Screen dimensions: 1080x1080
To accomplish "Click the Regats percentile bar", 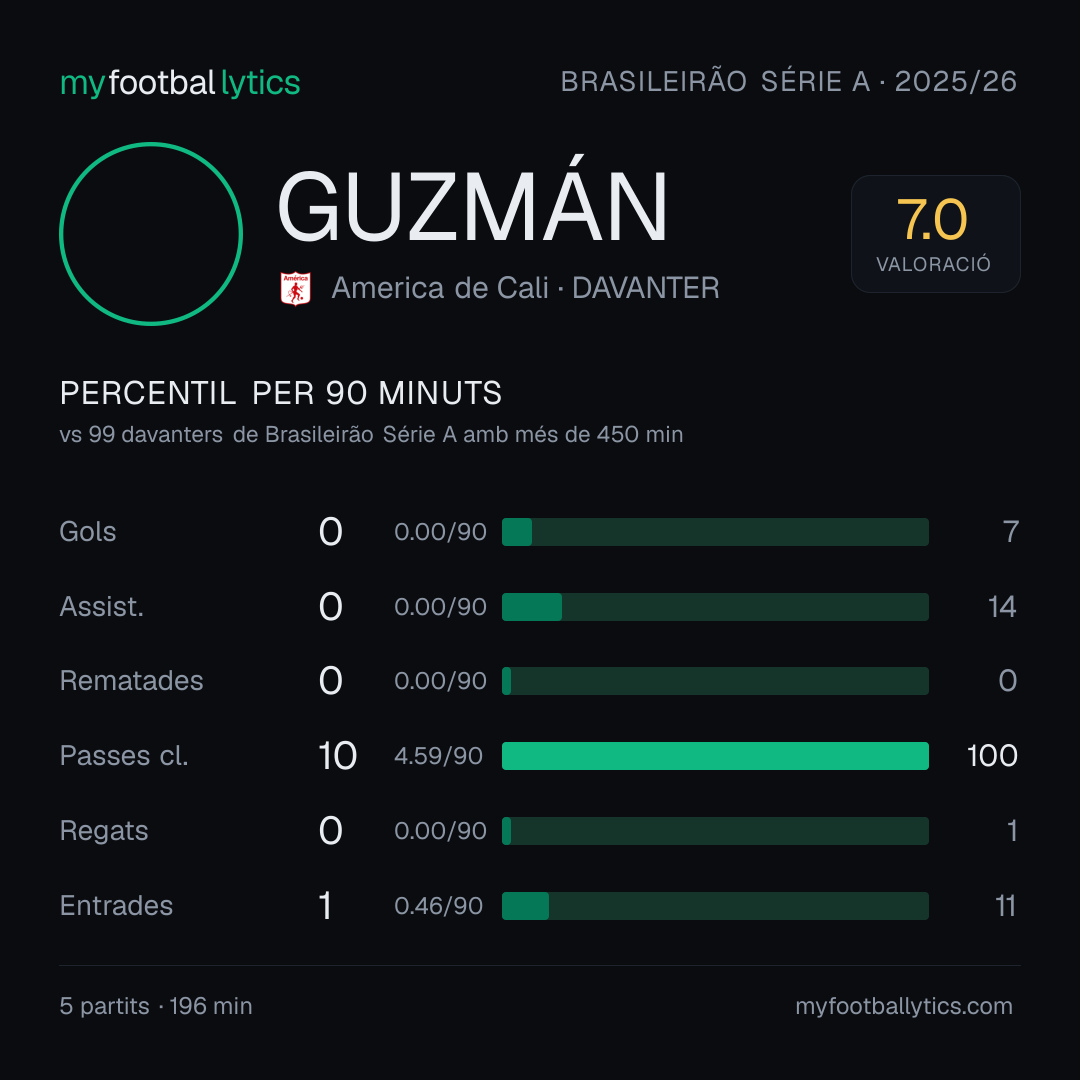I will [x=715, y=831].
